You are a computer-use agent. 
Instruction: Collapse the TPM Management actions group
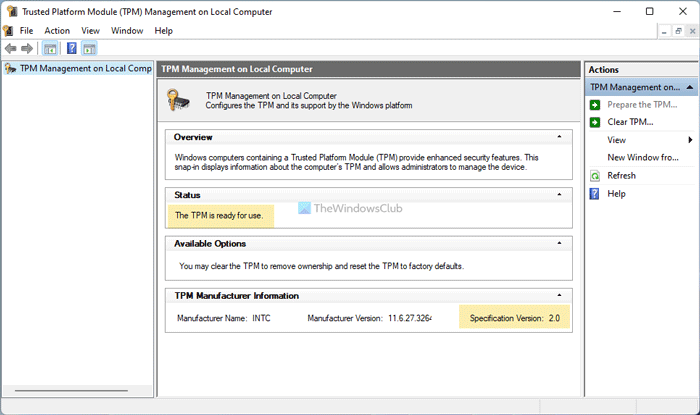(690, 87)
